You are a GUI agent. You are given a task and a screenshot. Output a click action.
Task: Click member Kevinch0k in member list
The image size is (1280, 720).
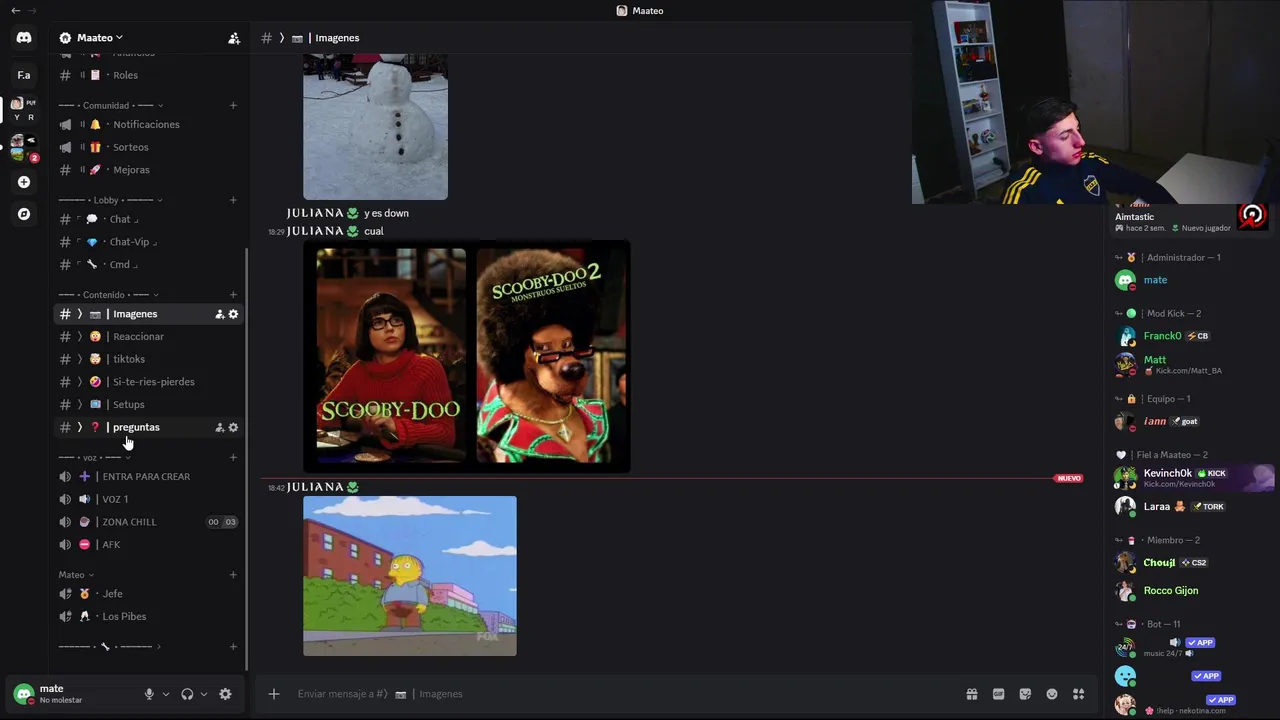(x=1190, y=477)
